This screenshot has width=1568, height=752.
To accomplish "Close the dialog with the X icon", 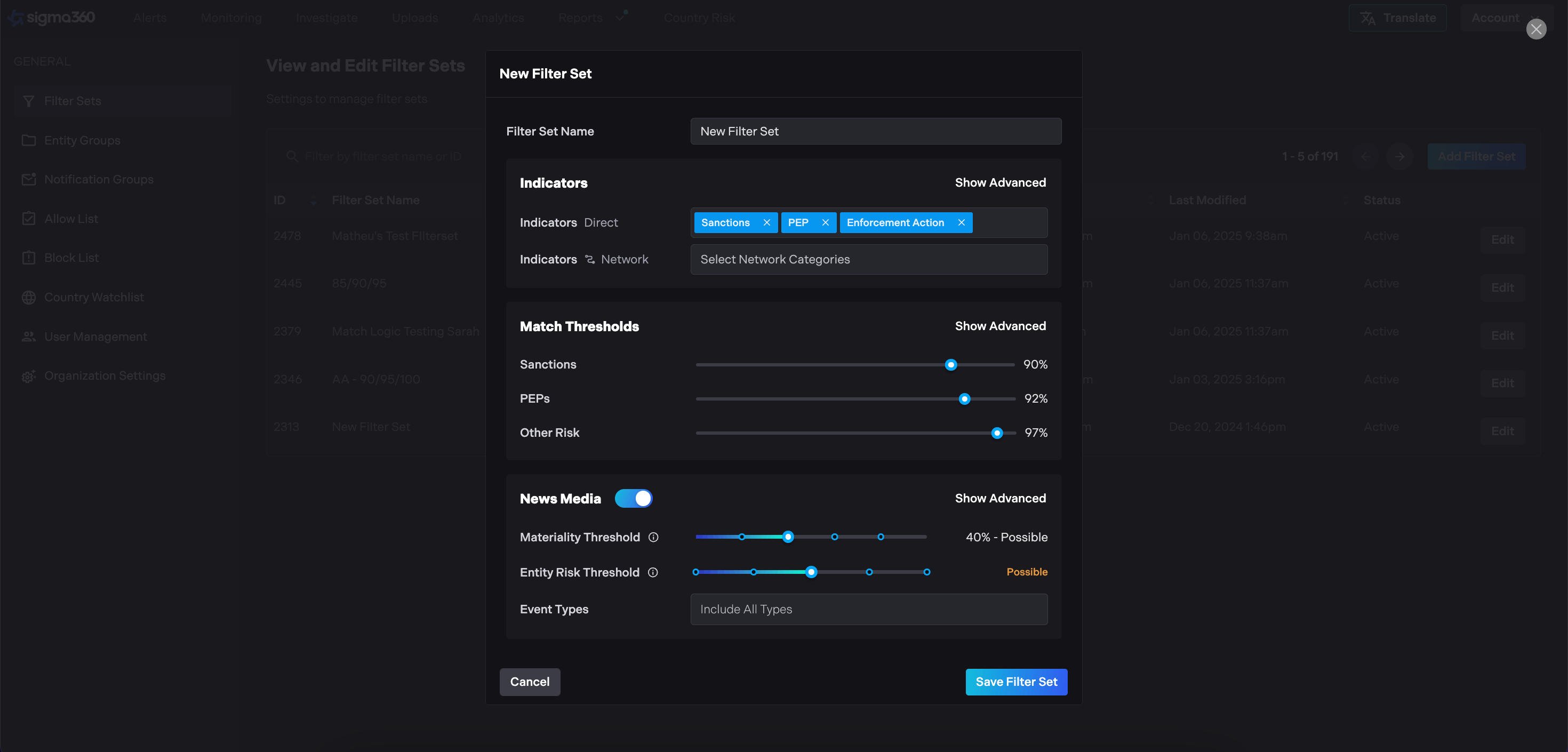I will click(x=1536, y=29).
